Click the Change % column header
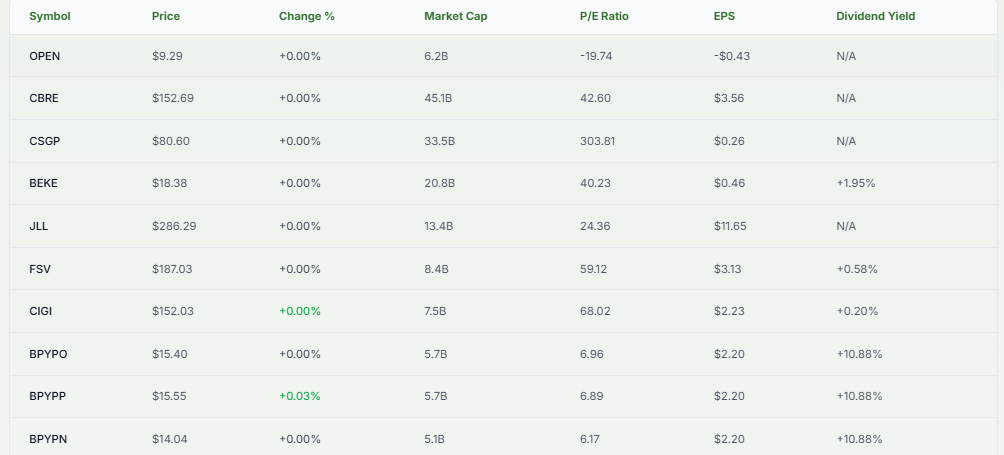The height and width of the screenshot is (455, 1004). [306, 16]
